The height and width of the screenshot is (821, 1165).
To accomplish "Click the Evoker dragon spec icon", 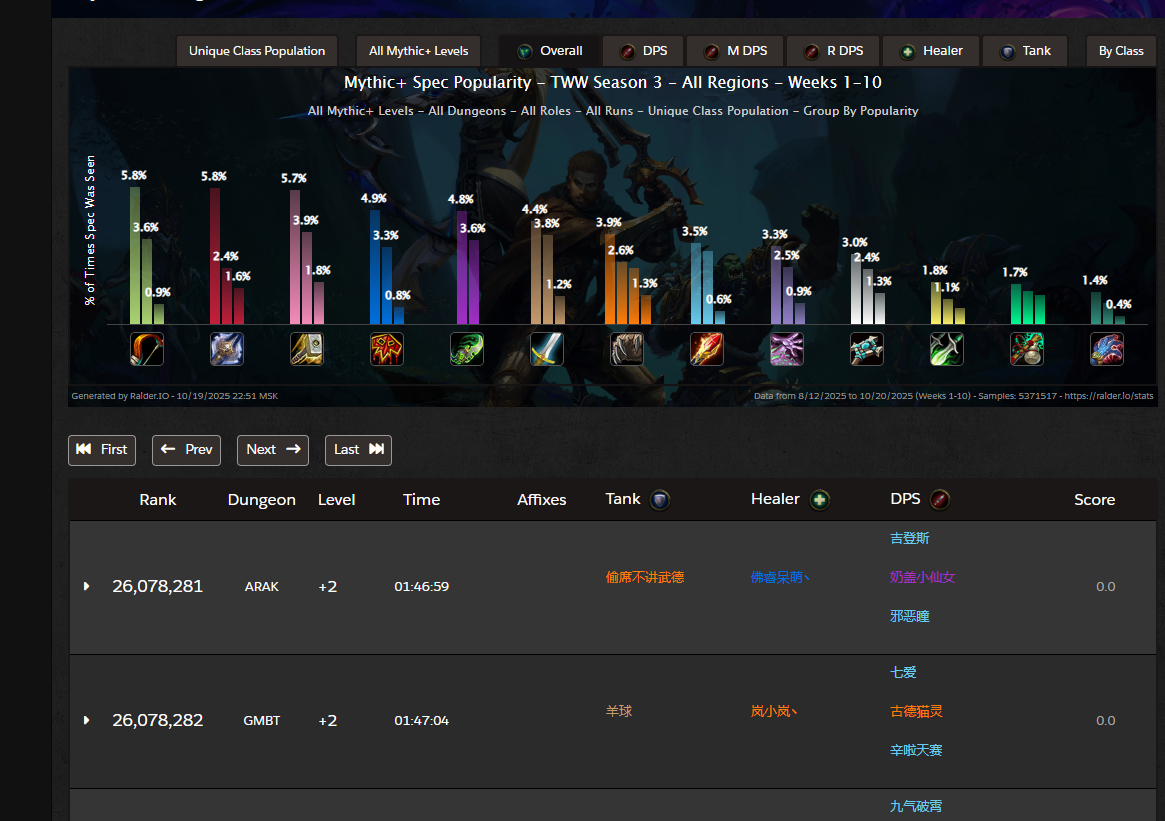I will (1107, 349).
